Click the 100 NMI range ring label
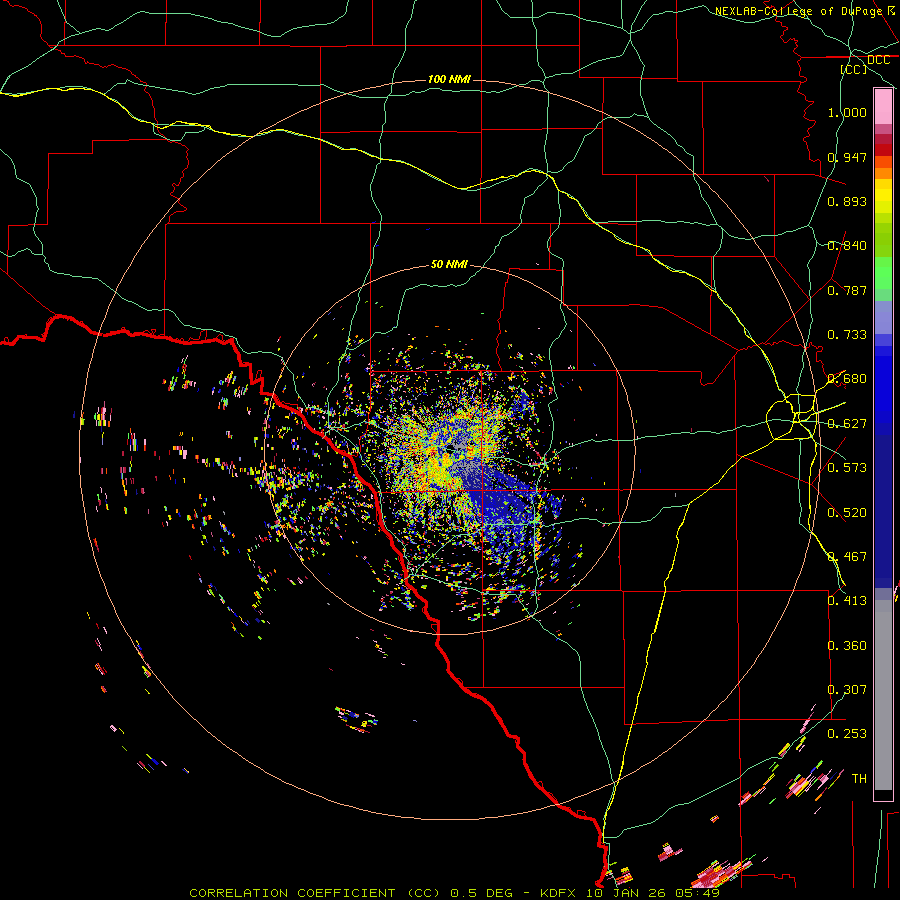Viewport: 900px width, 900px height. point(449,79)
